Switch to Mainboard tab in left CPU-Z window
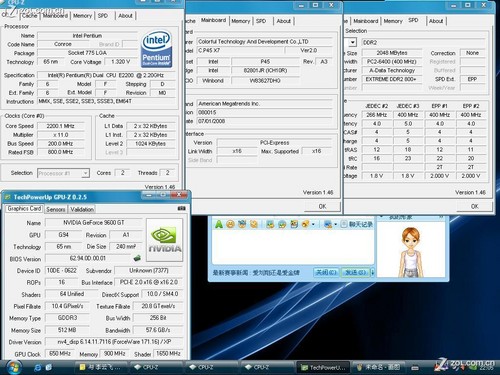Viewport: 500px width, 375px height. [55, 16]
